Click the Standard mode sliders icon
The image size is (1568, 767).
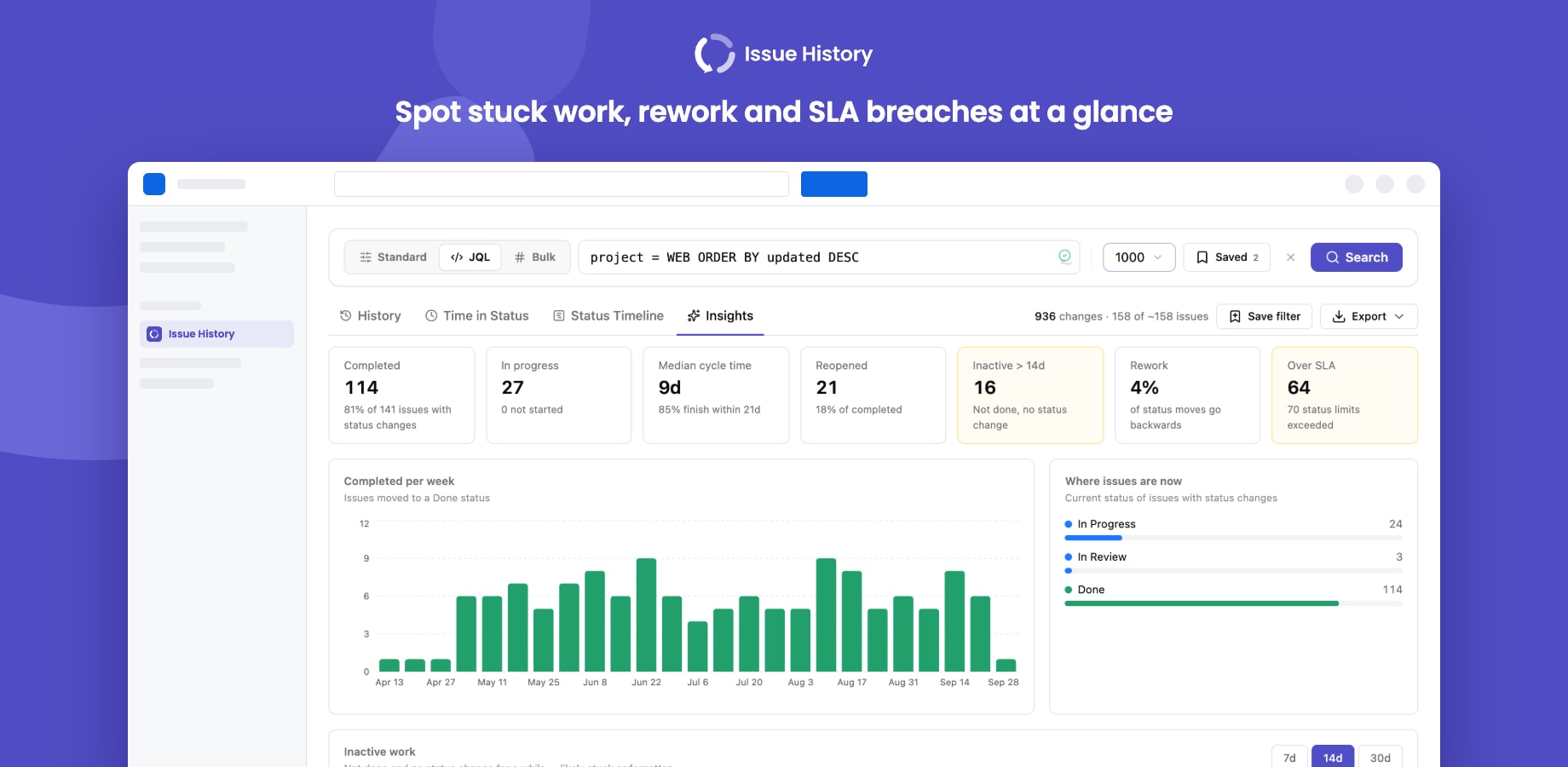(x=366, y=257)
